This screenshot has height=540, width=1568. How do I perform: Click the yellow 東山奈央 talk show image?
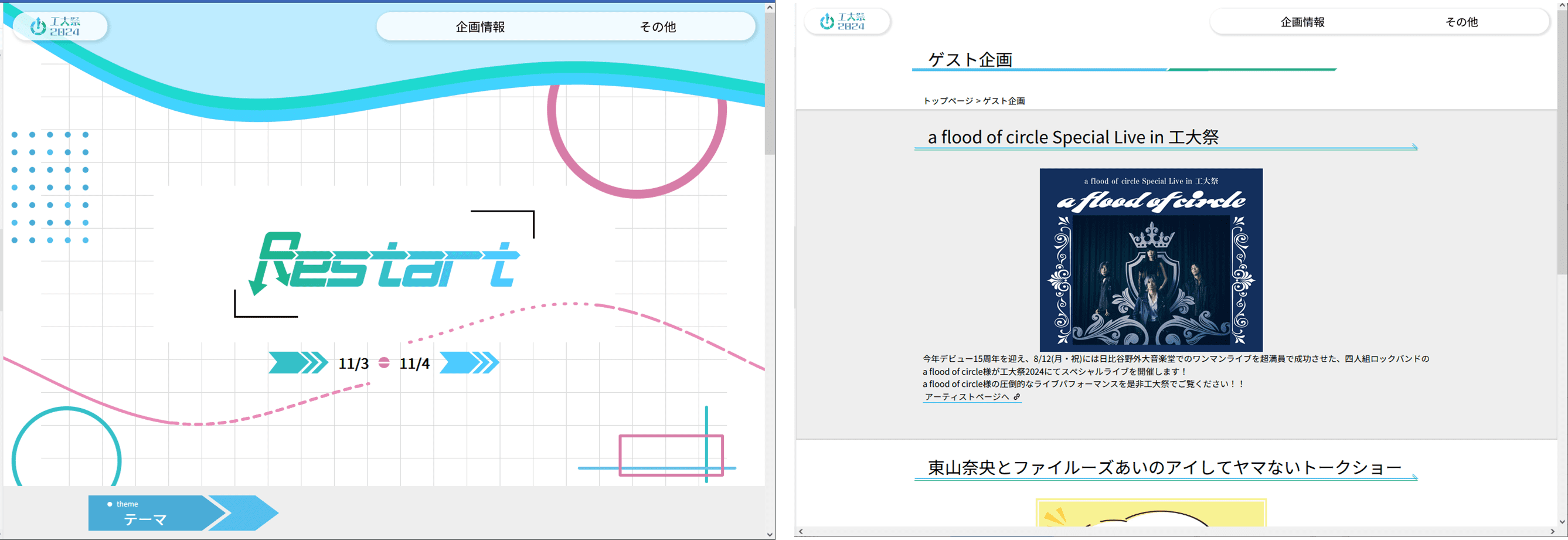(x=1151, y=512)
